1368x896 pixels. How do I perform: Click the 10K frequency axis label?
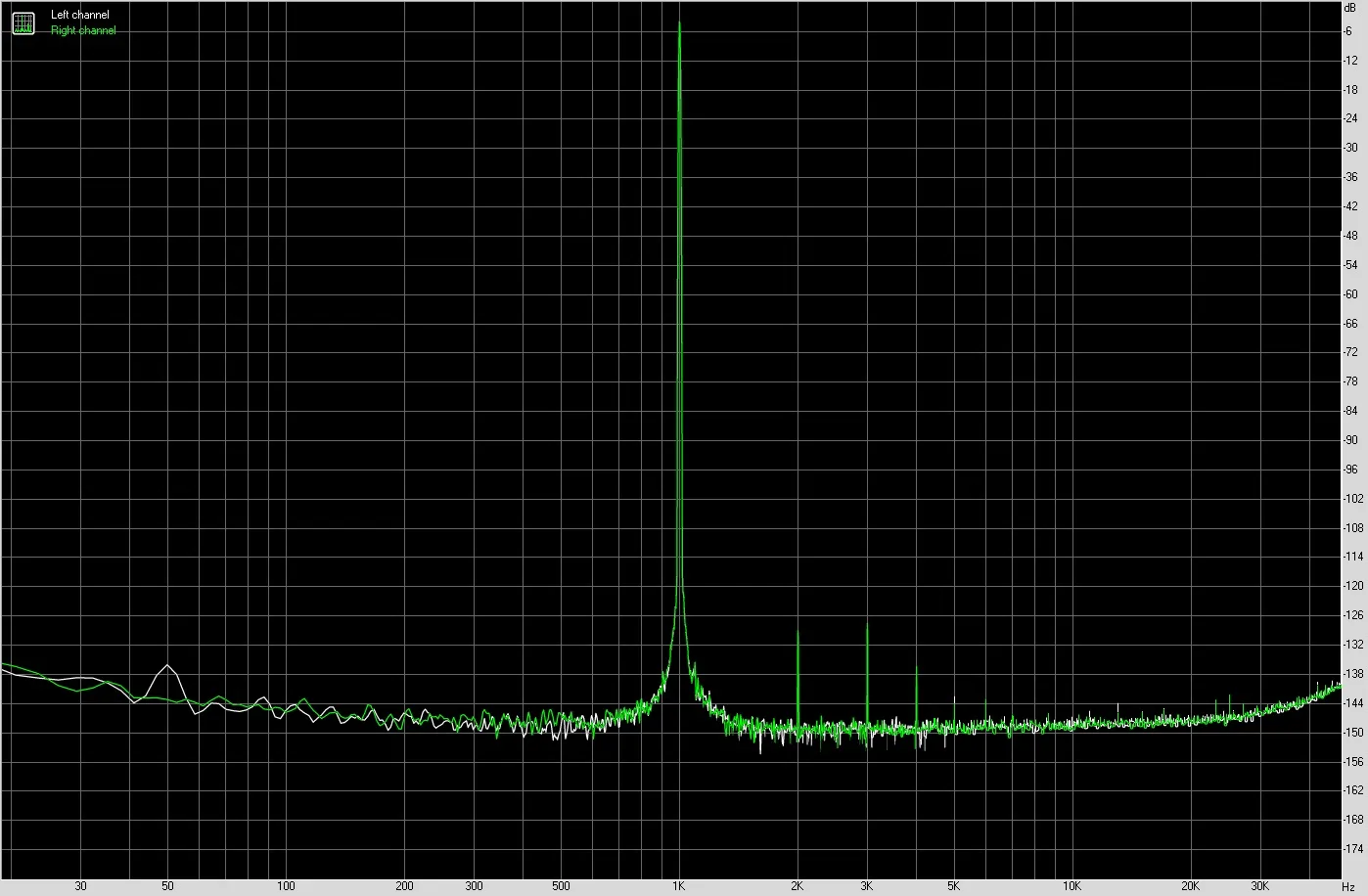tap(1072, 887)
